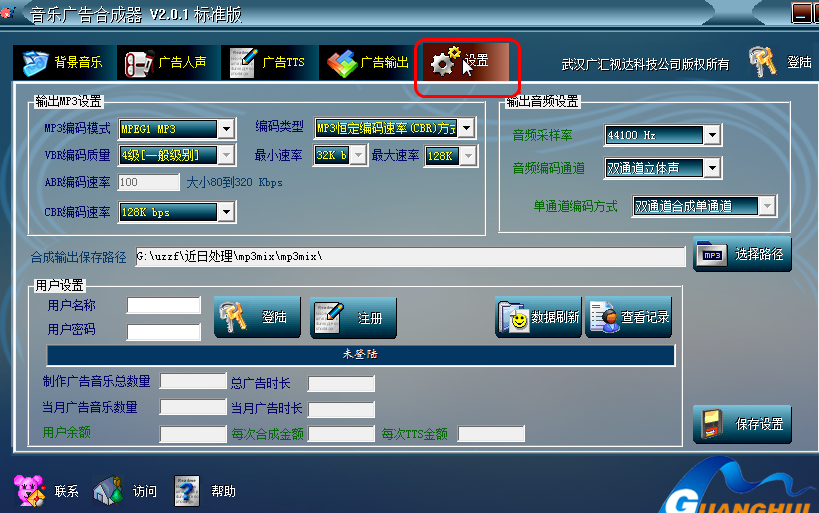
Task: Click the 当月广告音乐数量 field
Action: coord(193,407)
